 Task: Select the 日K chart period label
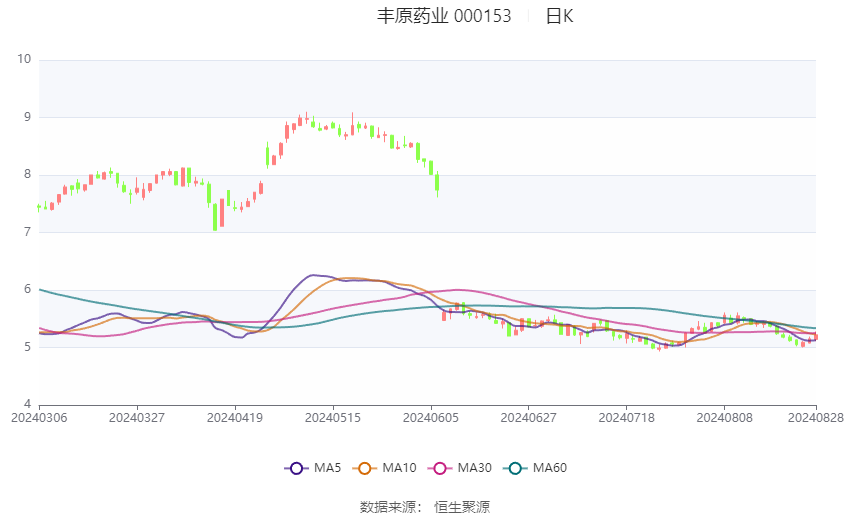559,16
